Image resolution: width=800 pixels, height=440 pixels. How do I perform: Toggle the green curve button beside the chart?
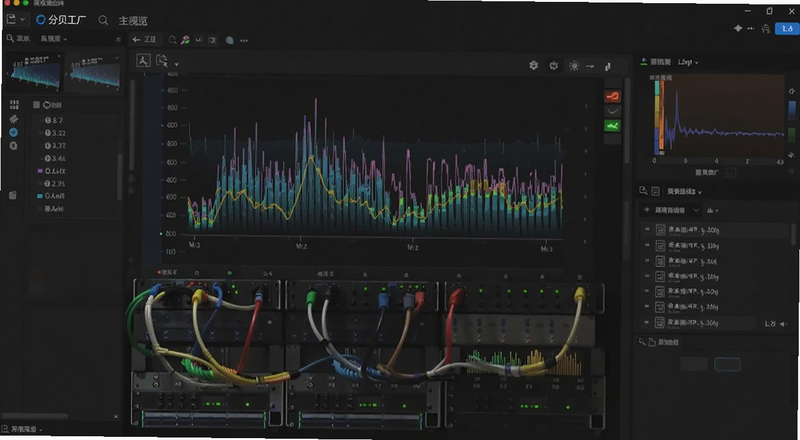click(x=612, y=125)
